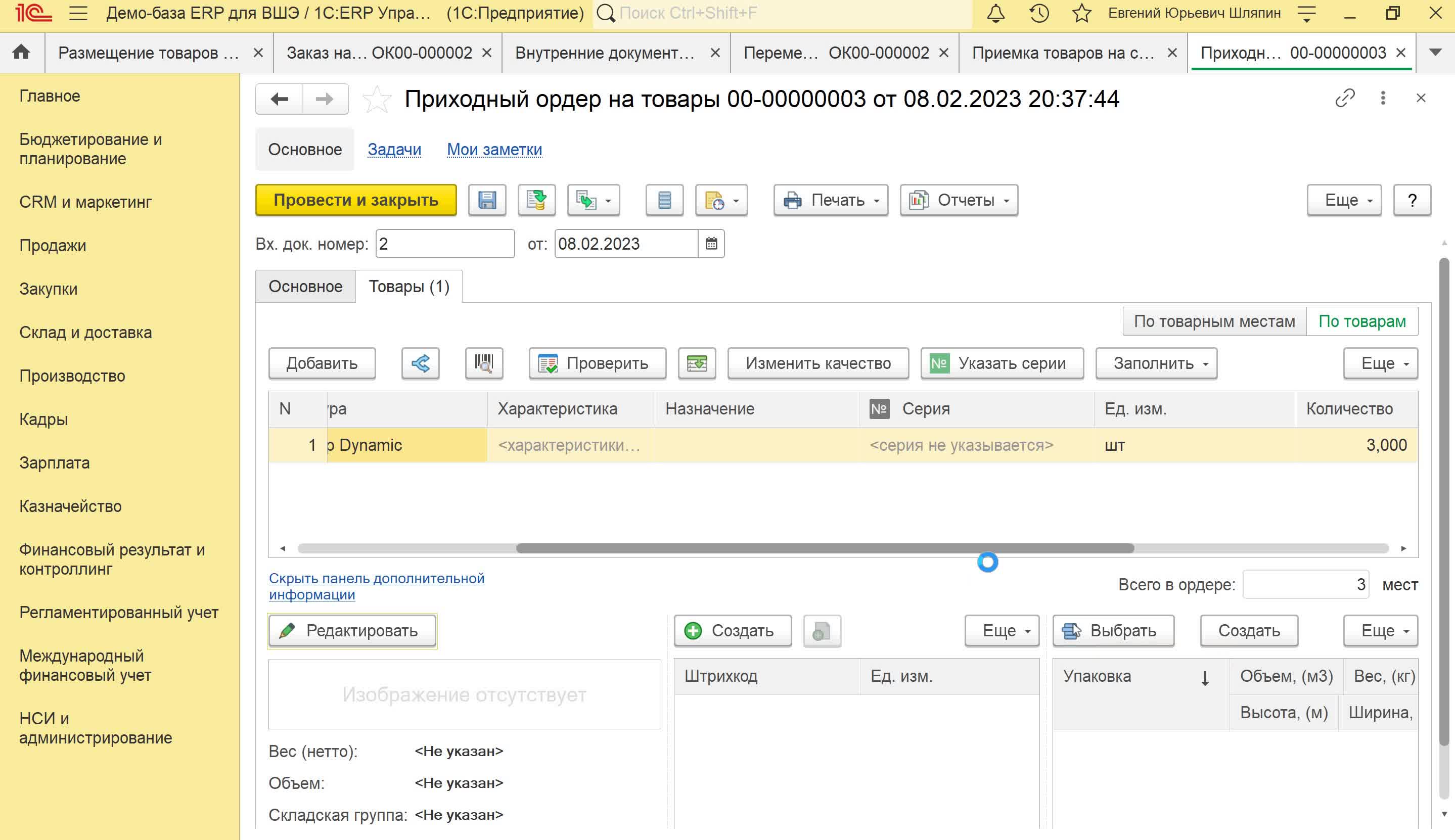
Task: Navigate back with left arrow button
Action: point(279,99)
